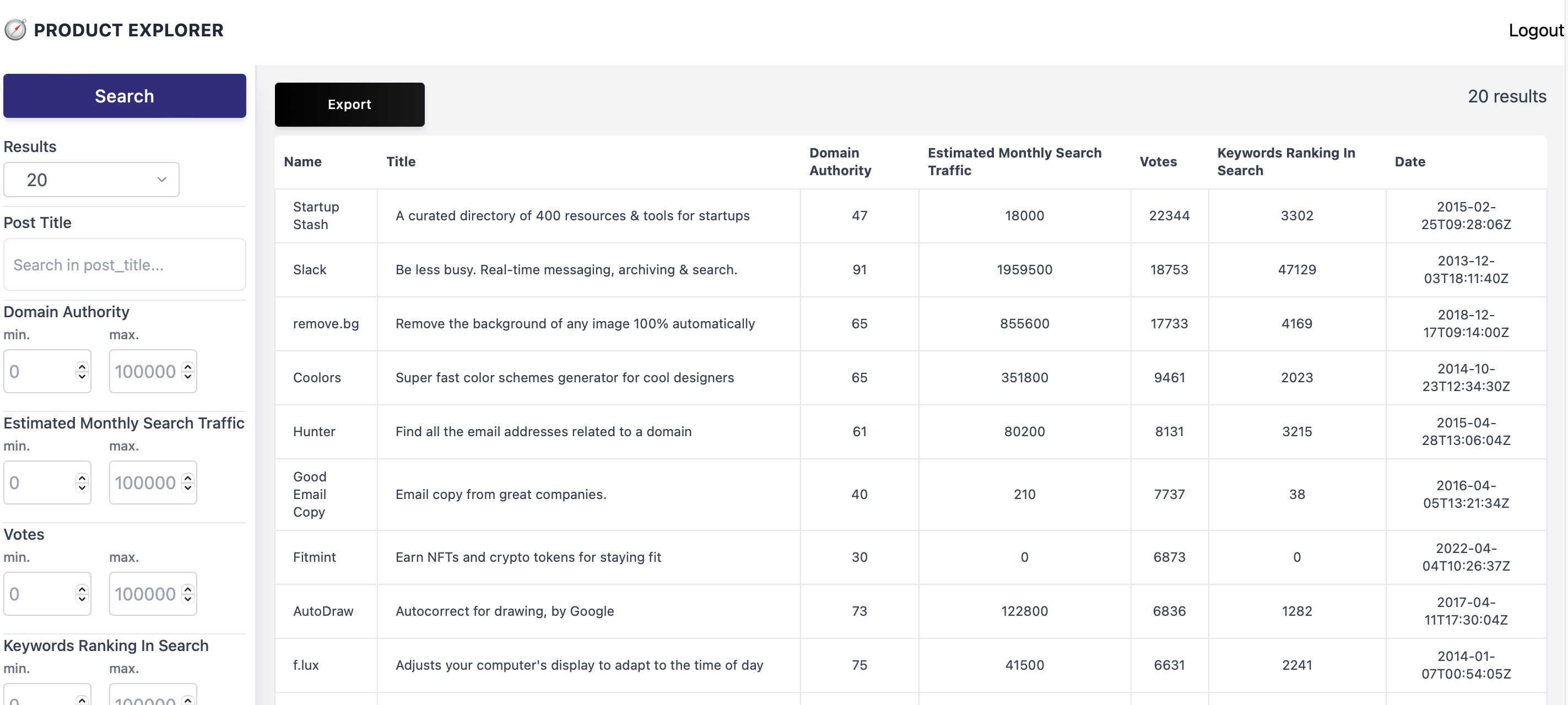Increment the Domain Authority min value

(x=81, y=366)
